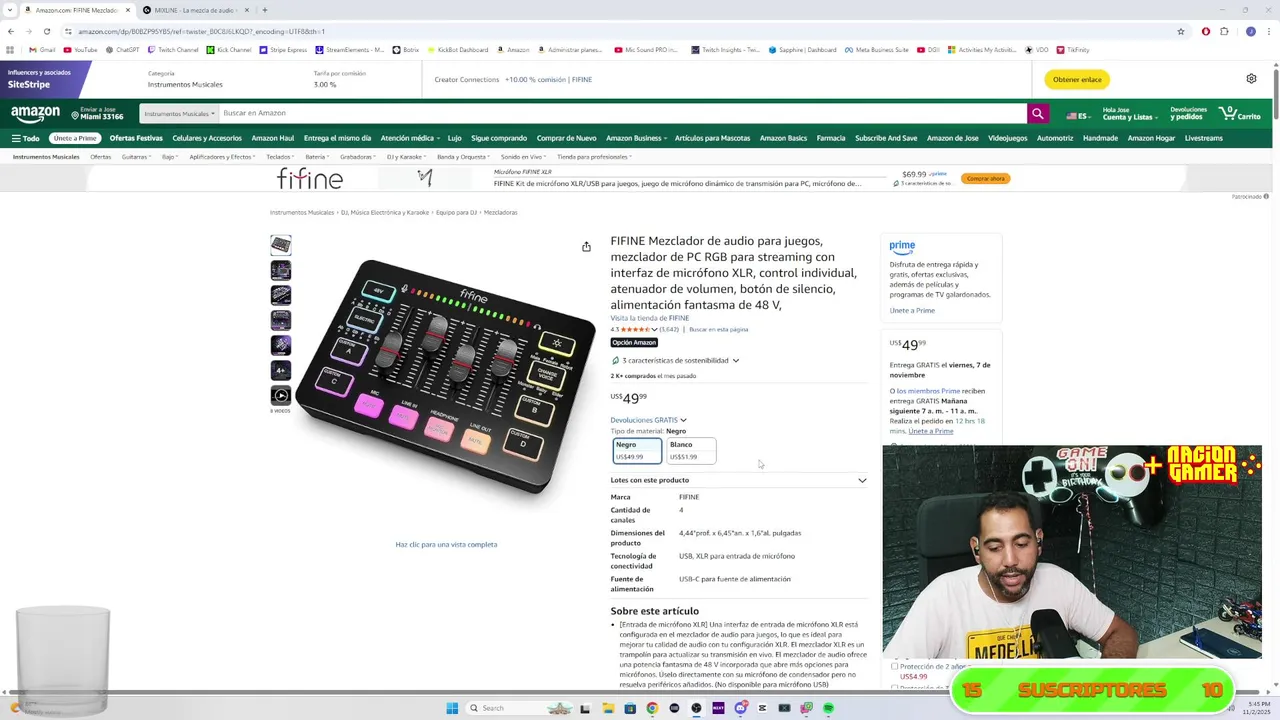
Task: Click the Obtener enlace button
Action: (x=1078, y=79)
